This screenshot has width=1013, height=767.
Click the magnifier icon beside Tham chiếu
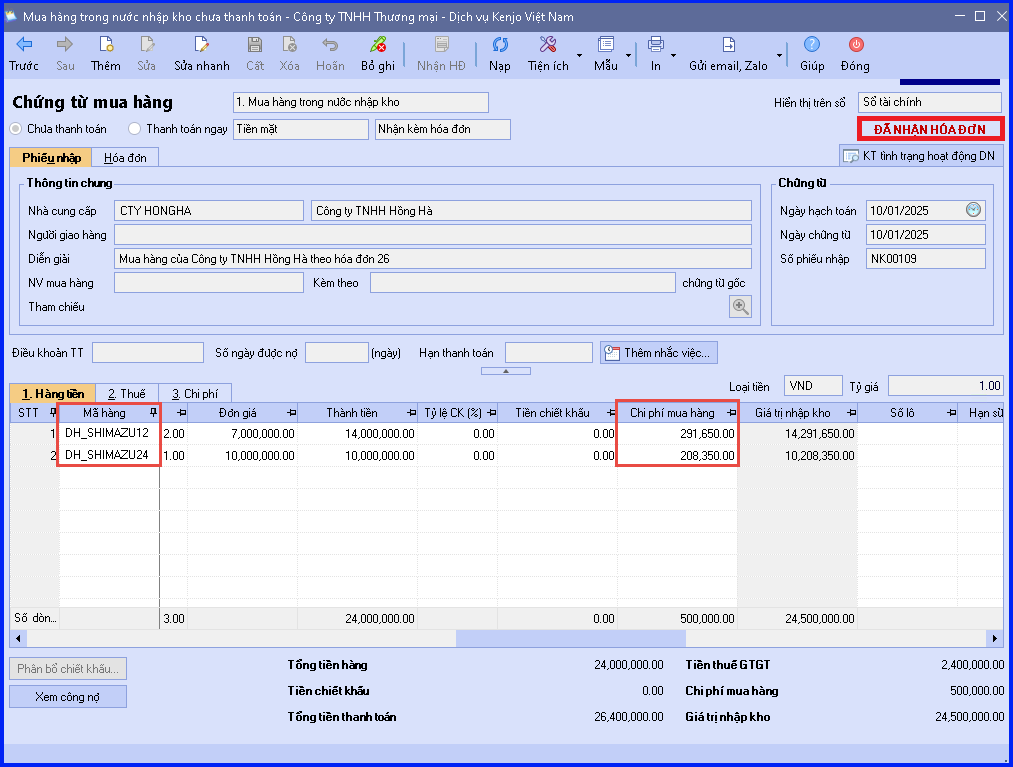pyautogui.click(x=740, y=306)
